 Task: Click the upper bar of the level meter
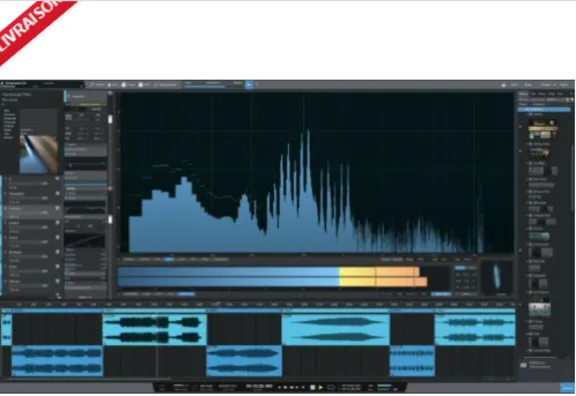pyautogui.click(x=269, y=271)
